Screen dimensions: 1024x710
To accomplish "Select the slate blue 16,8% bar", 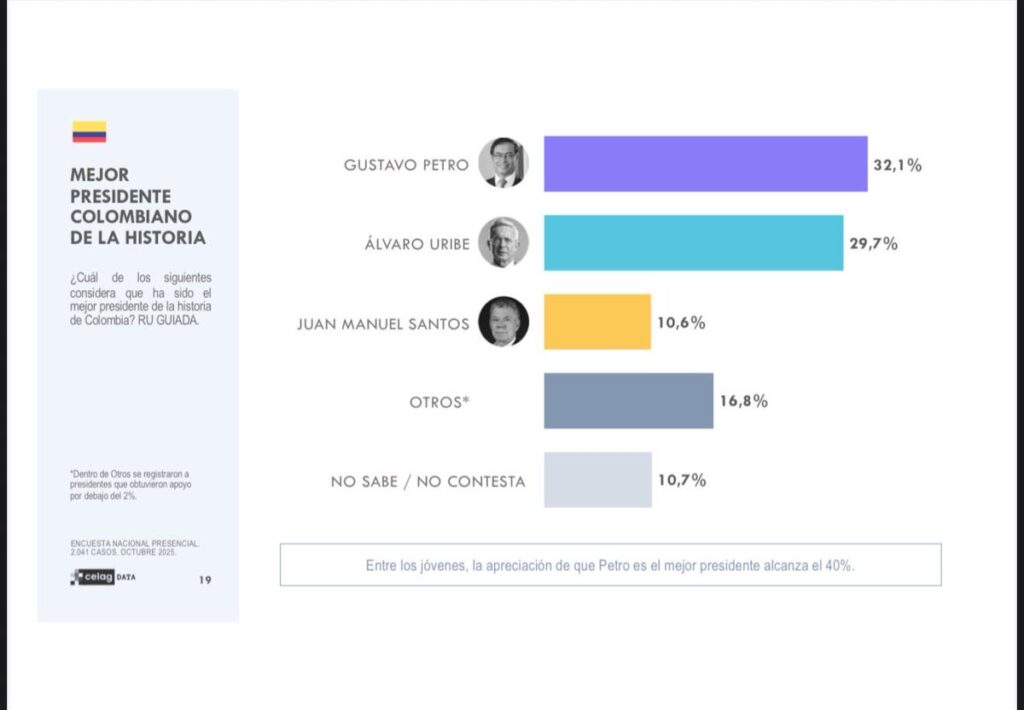I will (628, 401).
